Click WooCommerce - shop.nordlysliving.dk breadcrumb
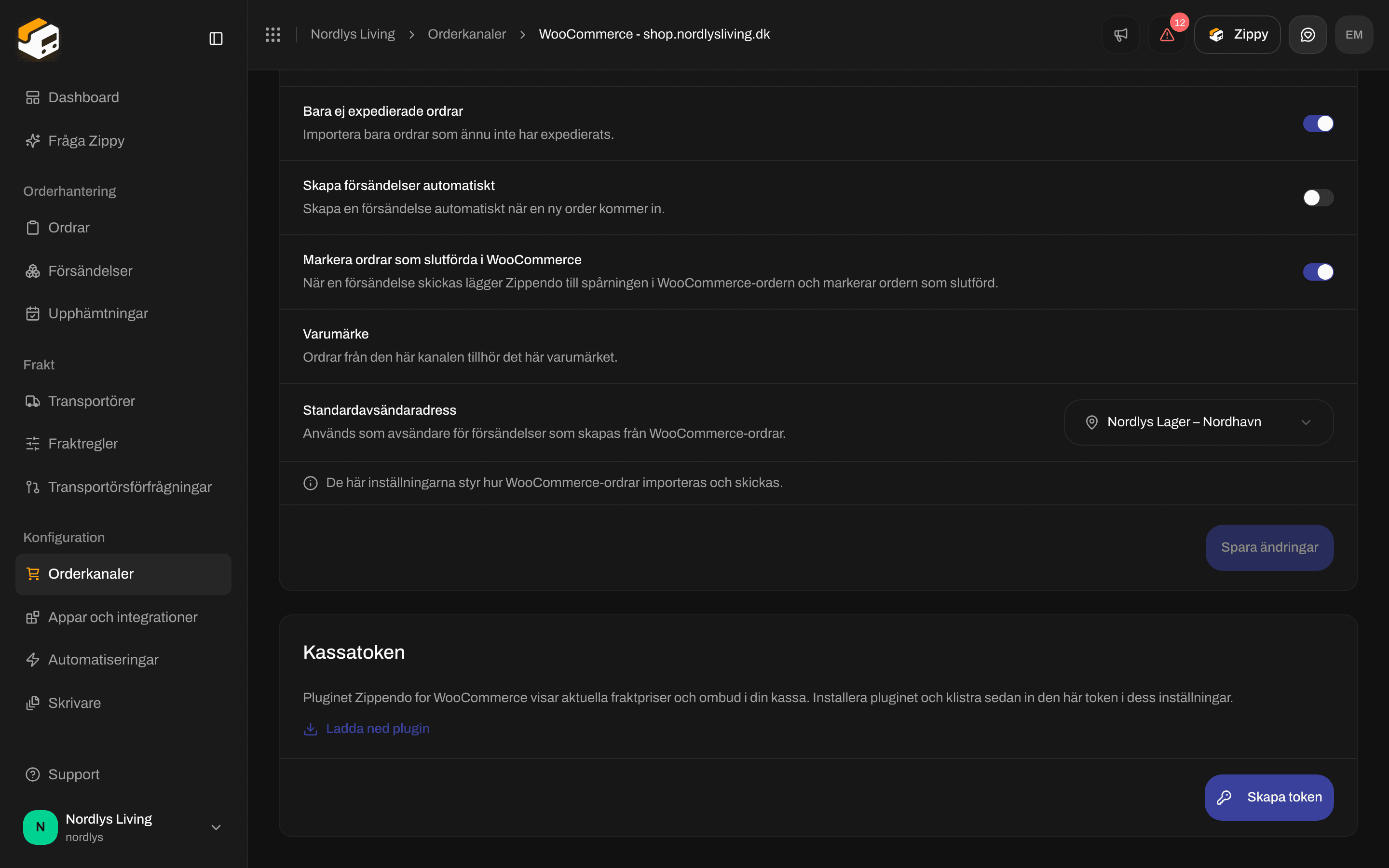Image resolution: width=1389 pixels, height=868 pixels. 654,34
